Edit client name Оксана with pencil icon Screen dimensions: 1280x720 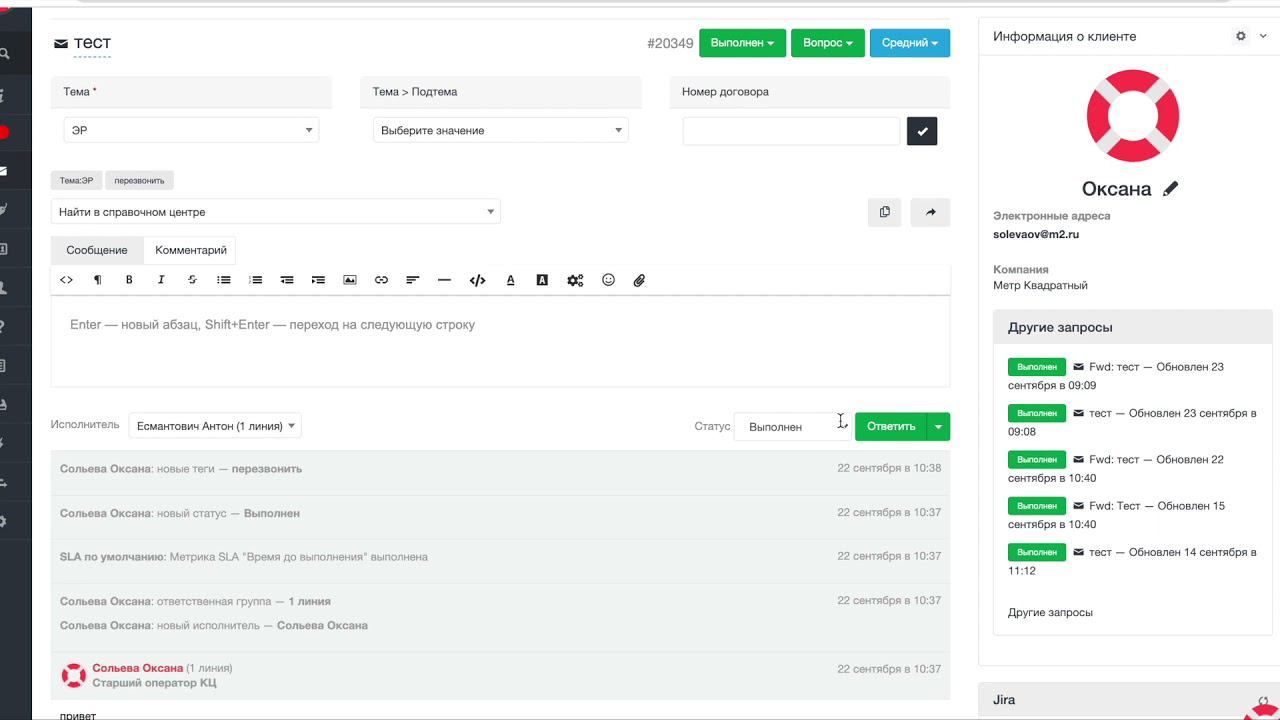[x=1170, y=189]
